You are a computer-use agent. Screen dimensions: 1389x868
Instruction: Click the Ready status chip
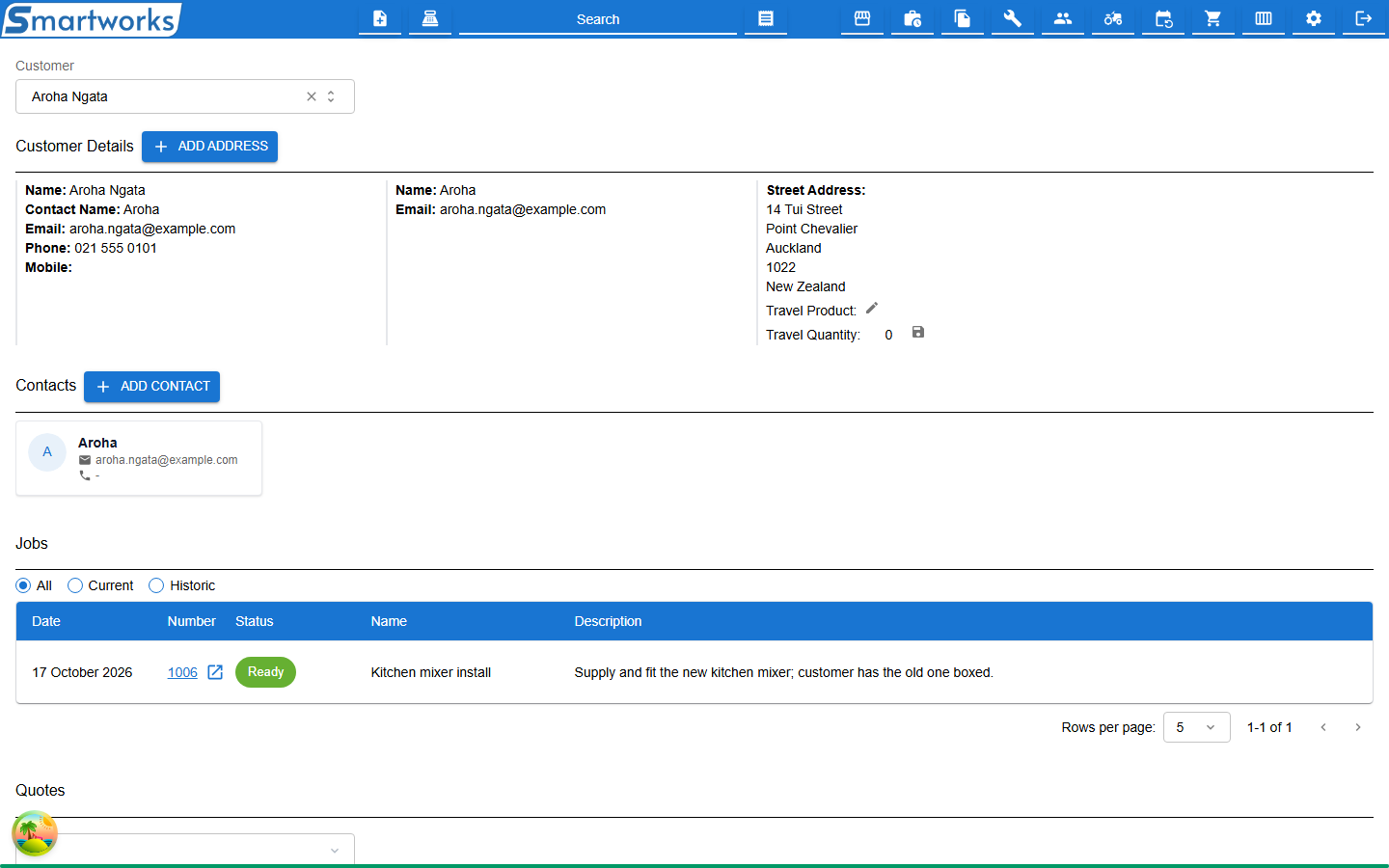tap(265, 672)
